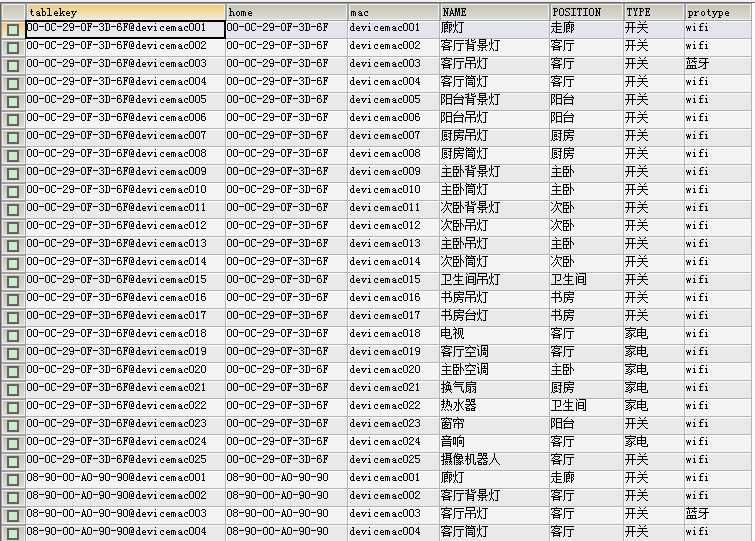Screen dimensions: 755x541
Task: Select home cell in 00-0C-29-0F-3D-6F@devicemac008 row
Action: click(x=286, y=154)
